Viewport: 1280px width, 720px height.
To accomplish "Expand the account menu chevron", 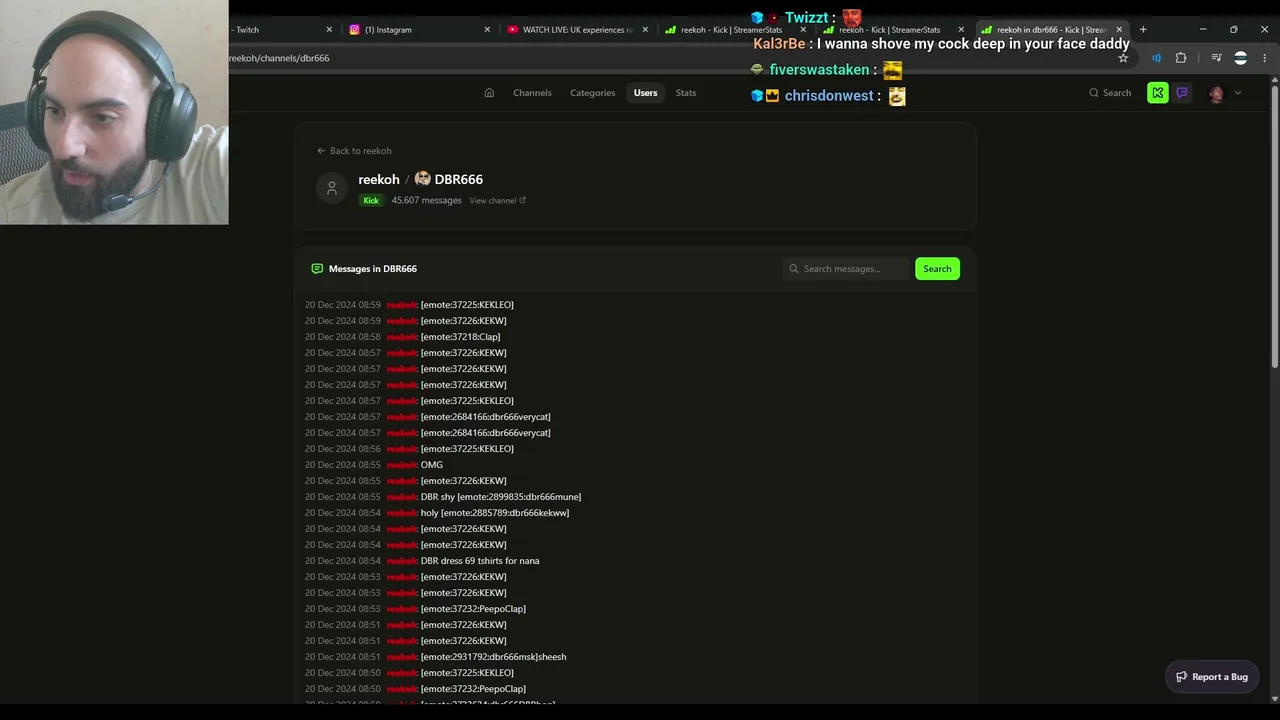I will [x=1238, y=93].
